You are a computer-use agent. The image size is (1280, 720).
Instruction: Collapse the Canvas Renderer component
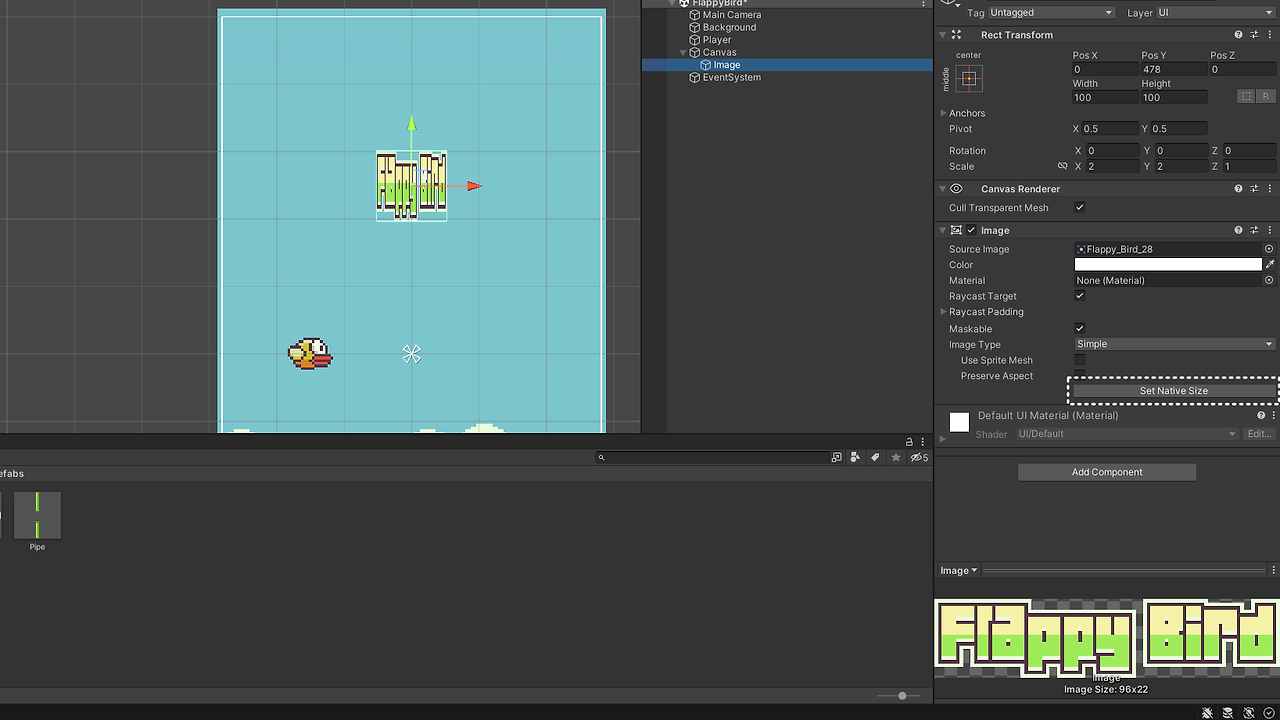(942, 189)
